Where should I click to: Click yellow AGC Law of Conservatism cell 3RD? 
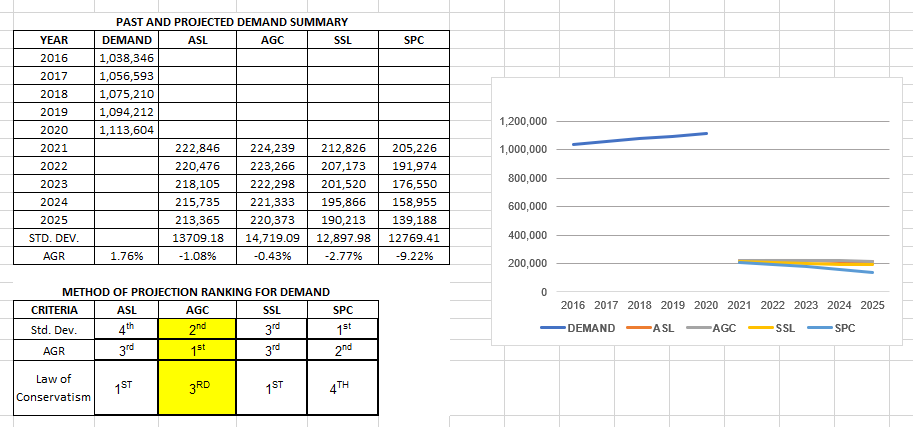coord(197,388)
